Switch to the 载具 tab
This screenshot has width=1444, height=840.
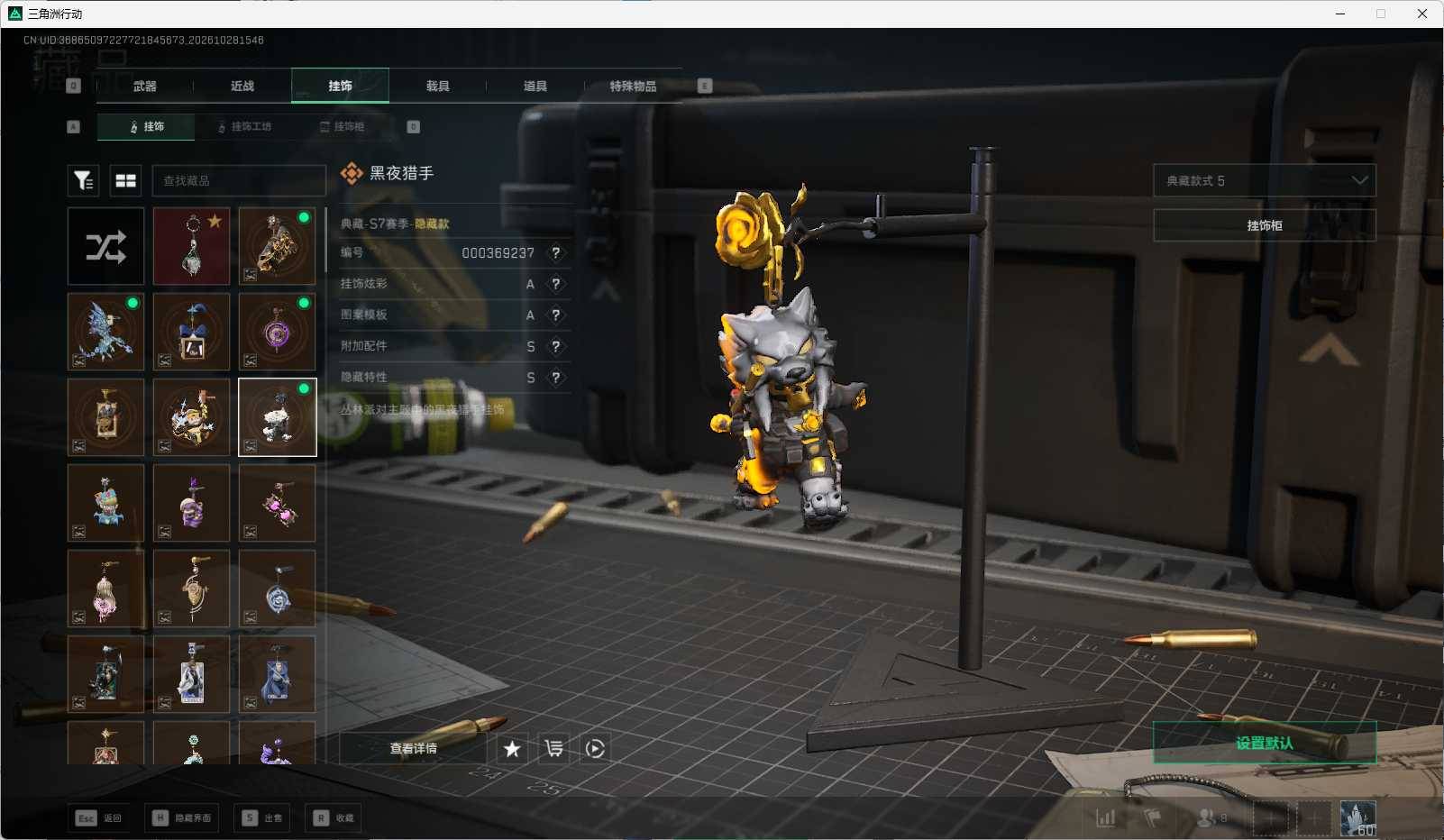(x=438, y=87)
